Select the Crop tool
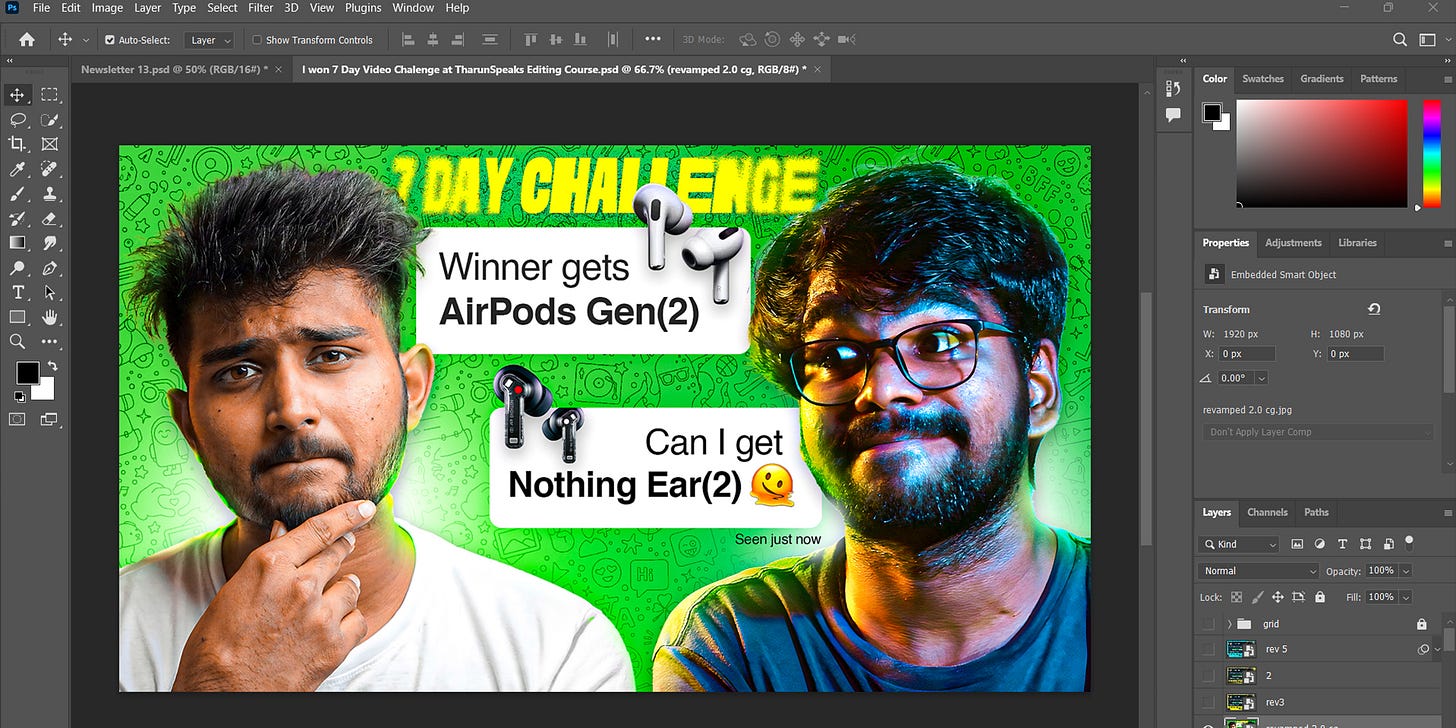Viewport: 1456px width, 728px height. pos(18,144)
